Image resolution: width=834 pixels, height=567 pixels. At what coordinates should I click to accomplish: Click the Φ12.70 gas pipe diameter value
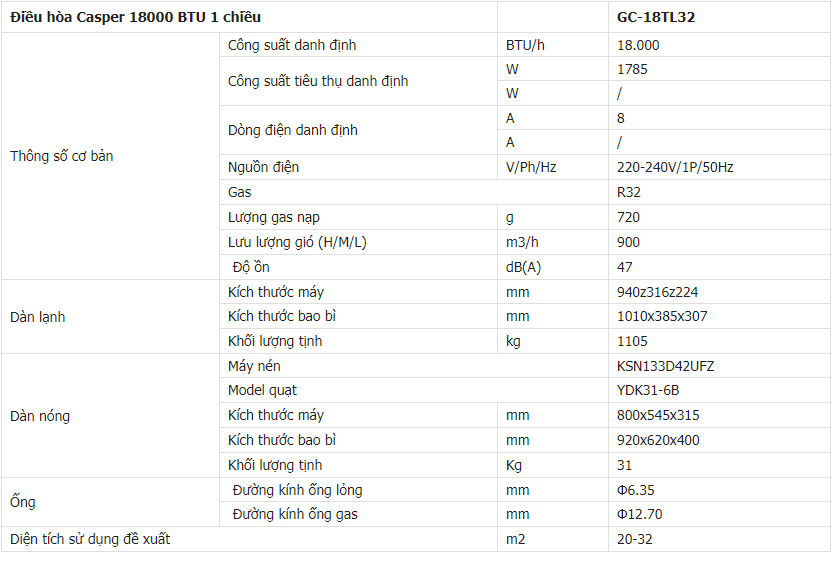(639, 514)
